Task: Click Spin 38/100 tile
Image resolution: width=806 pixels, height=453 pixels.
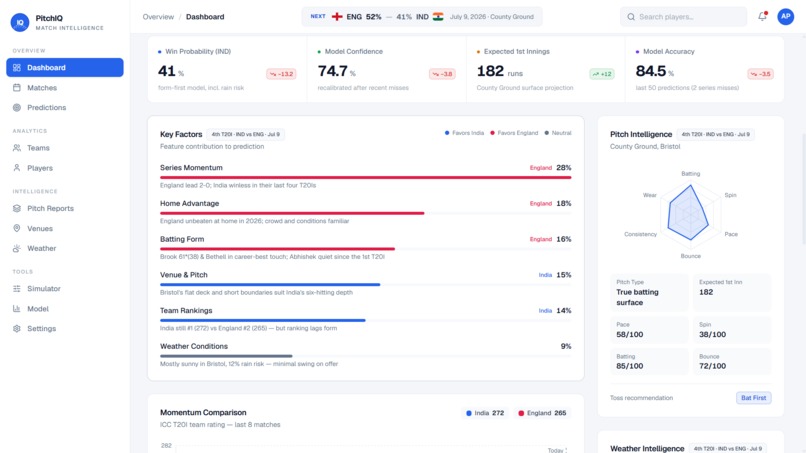Action: pyautogui.click(x=732, y=330)
